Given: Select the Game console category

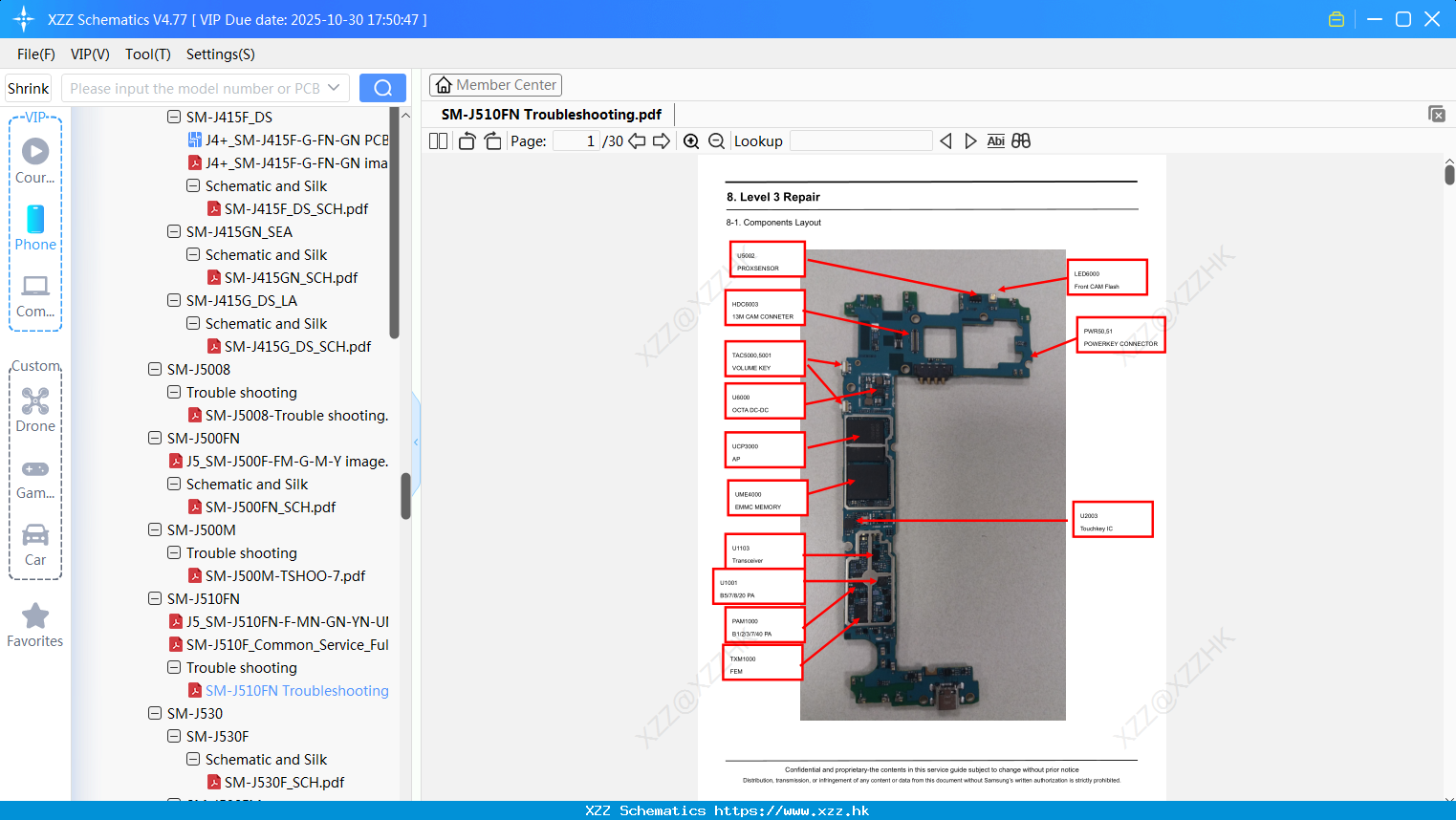Looking at the screenshot, I should coord(35,478).
